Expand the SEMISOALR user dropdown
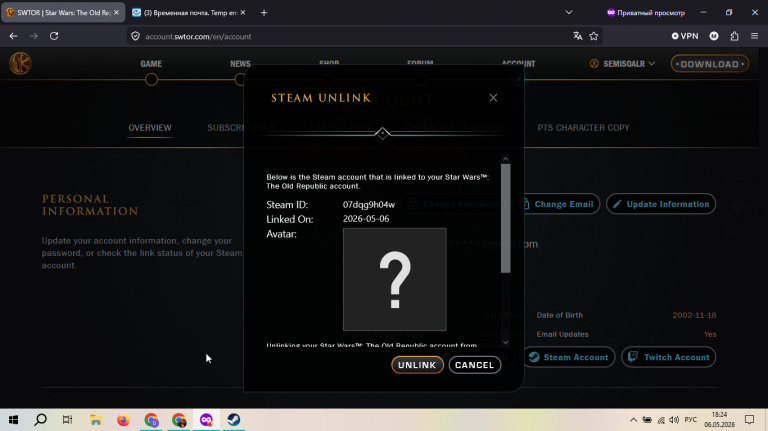This screenshot has width=768, height=431. (x=623, y=64)
